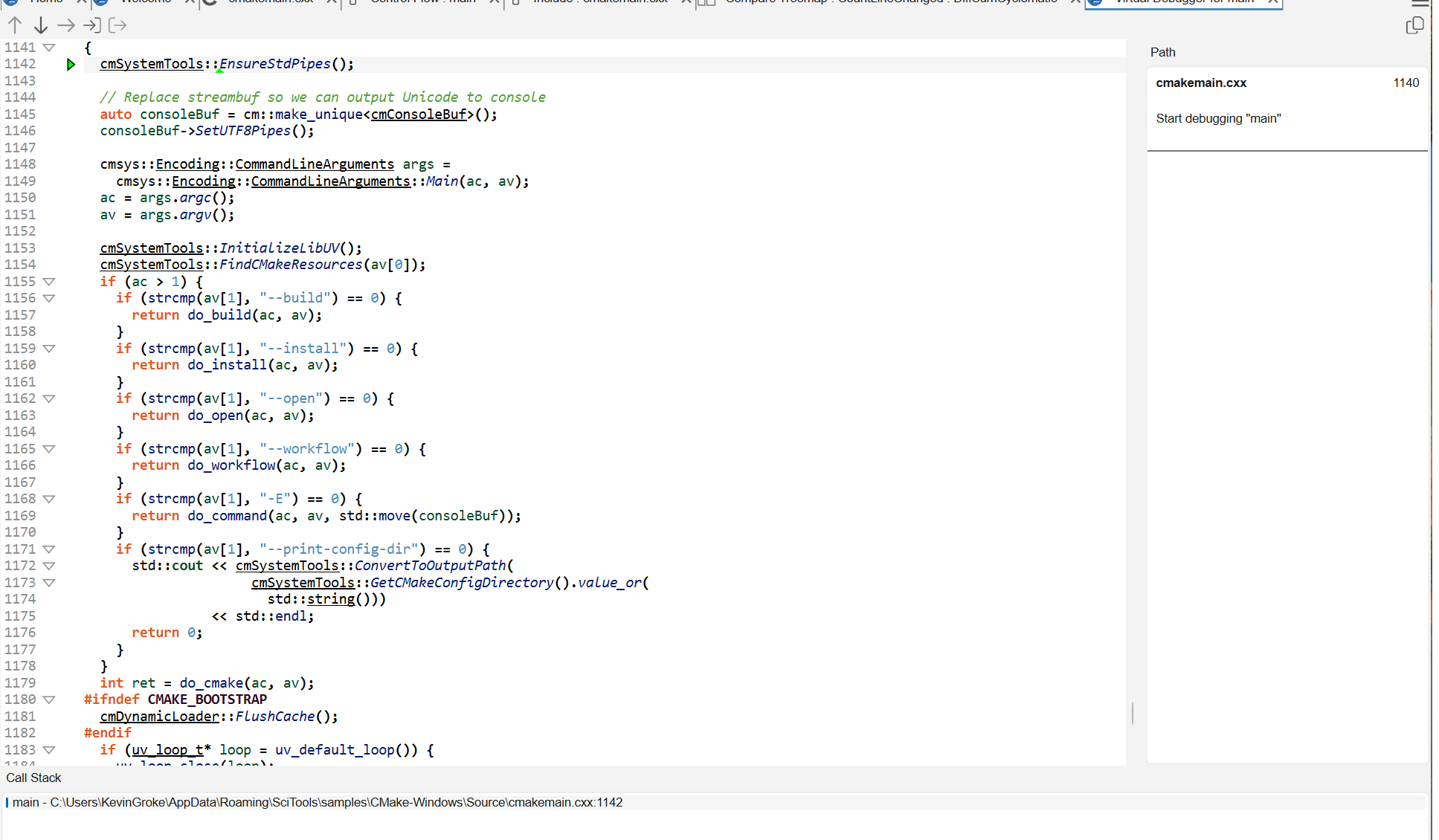This screenshot has height=840, width=1439.
Task: Click ConvertToOutputPath on line 1172
Action: [430, 566]
